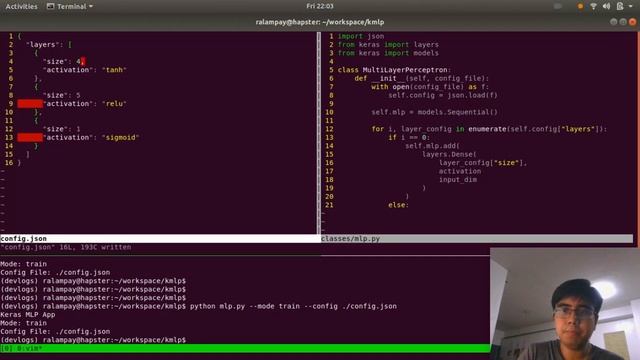640x360 pixels.
Task: Close the terminal window
Action: click(632, 22)
